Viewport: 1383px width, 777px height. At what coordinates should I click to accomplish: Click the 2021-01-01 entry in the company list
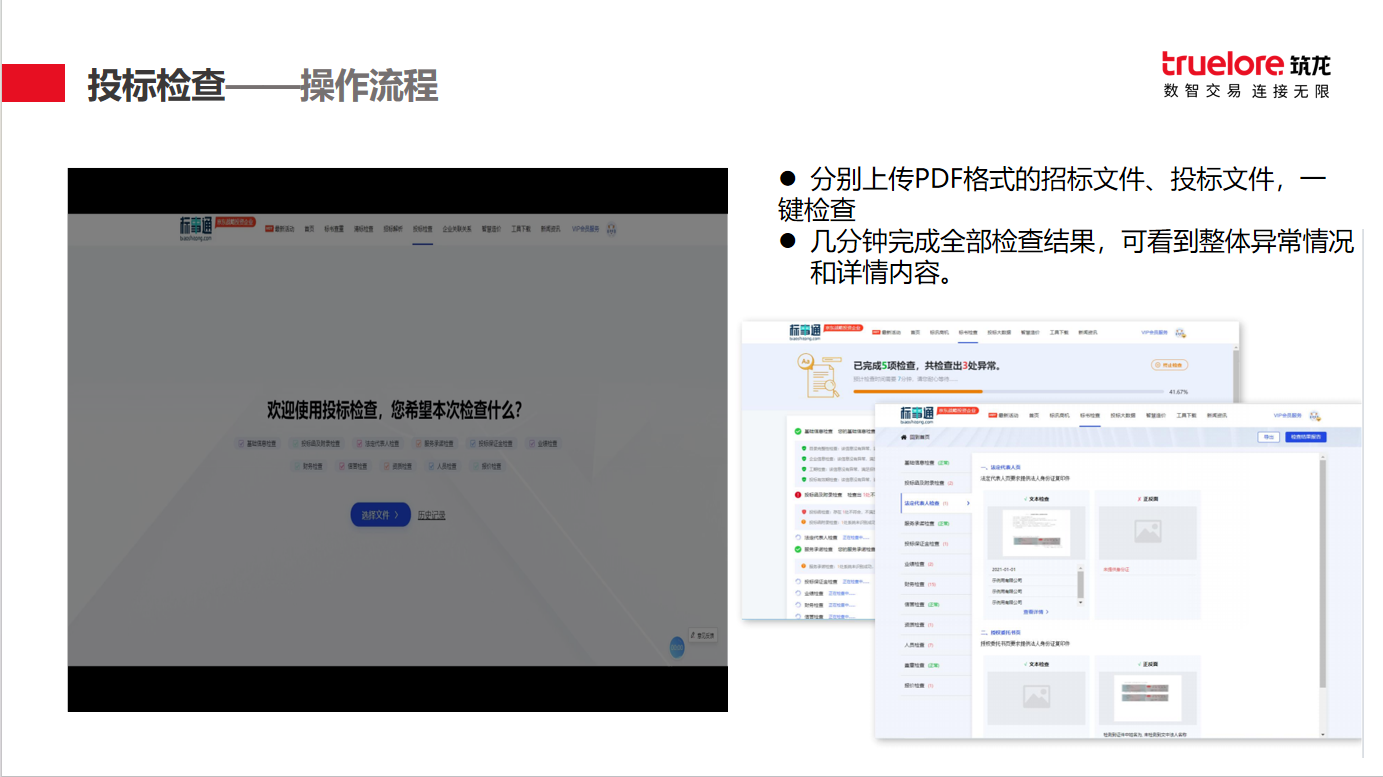coord(1004,569)
